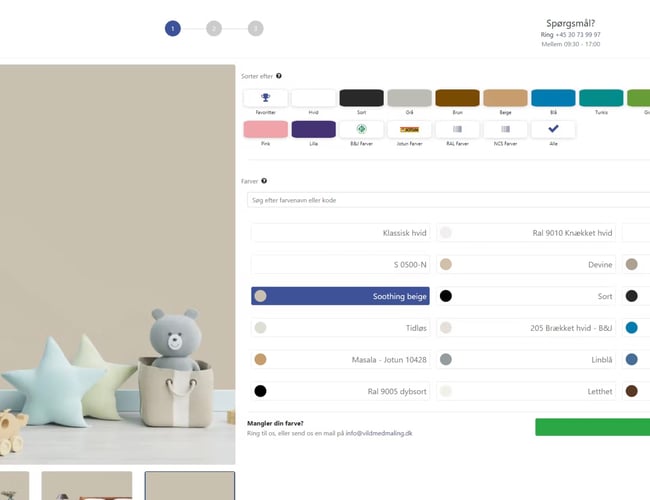Filter by Jotun Farver logo
This screenshot has width=650, height=500.
coord(409,129)
